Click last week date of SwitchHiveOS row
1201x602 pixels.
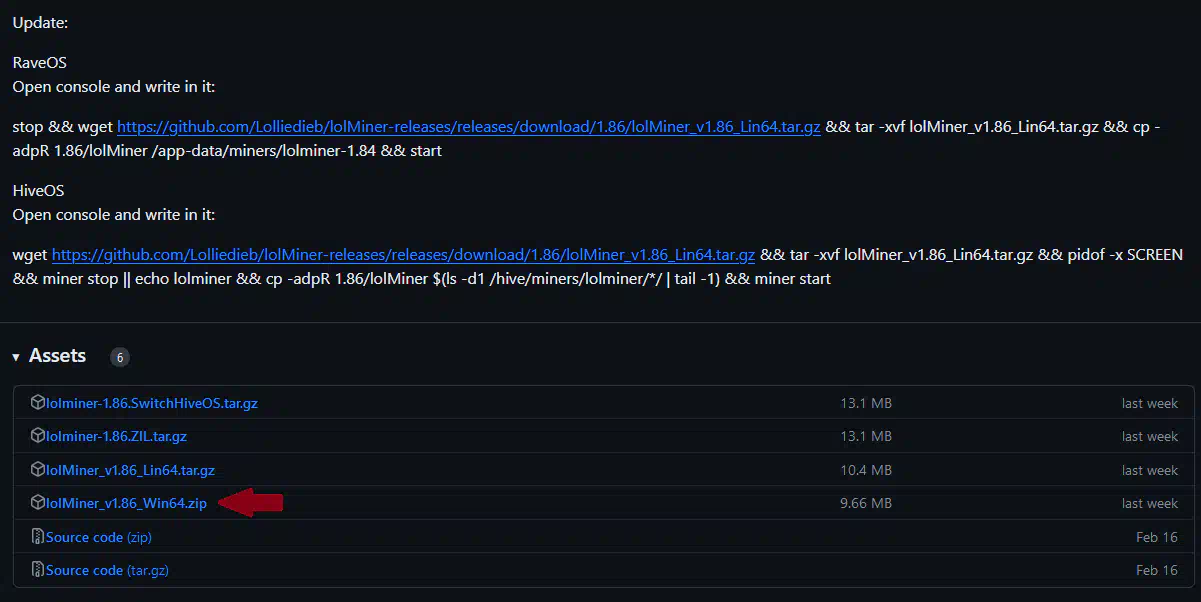point(1150,404)
